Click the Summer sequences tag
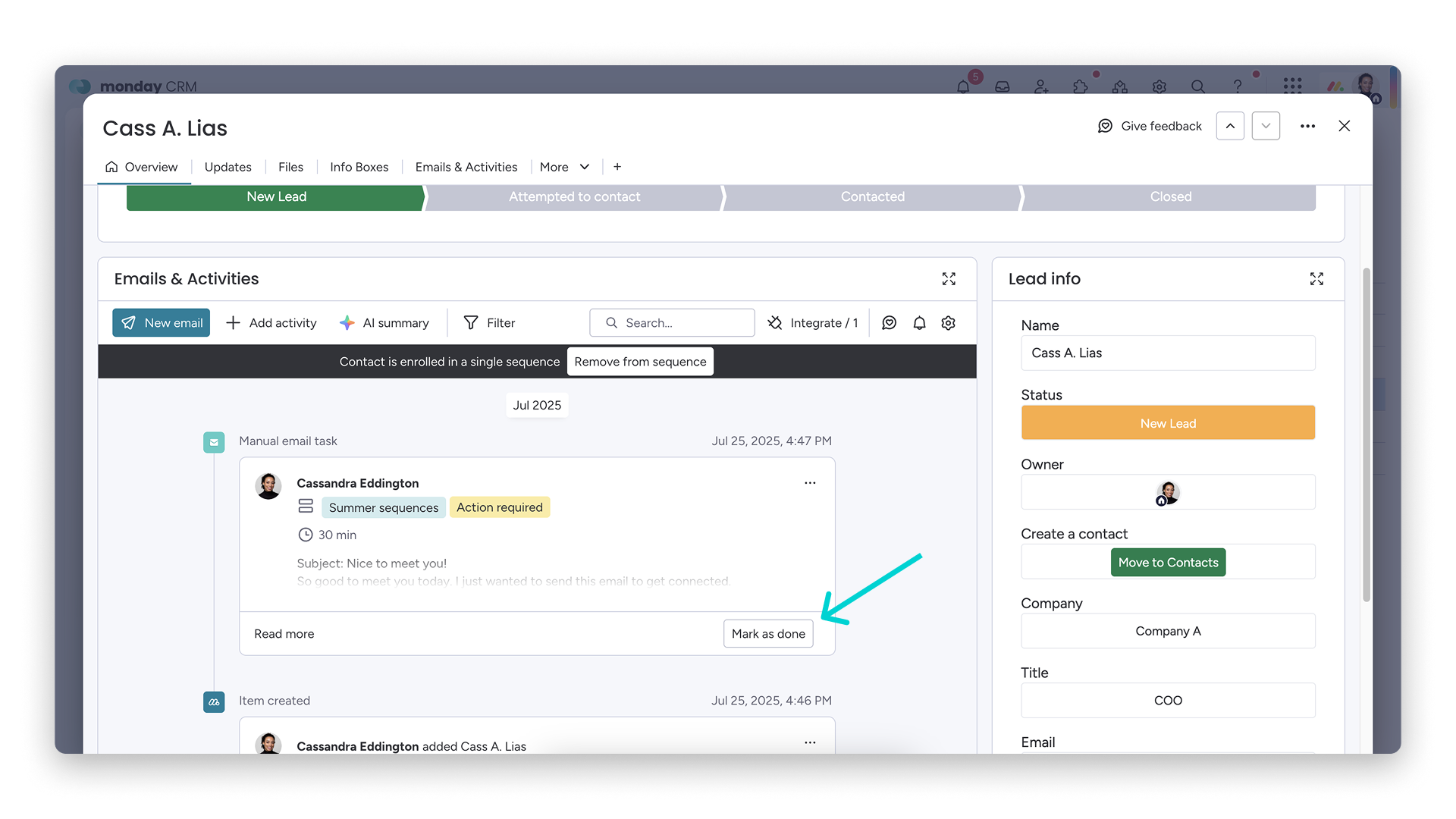 coord(383,507)
